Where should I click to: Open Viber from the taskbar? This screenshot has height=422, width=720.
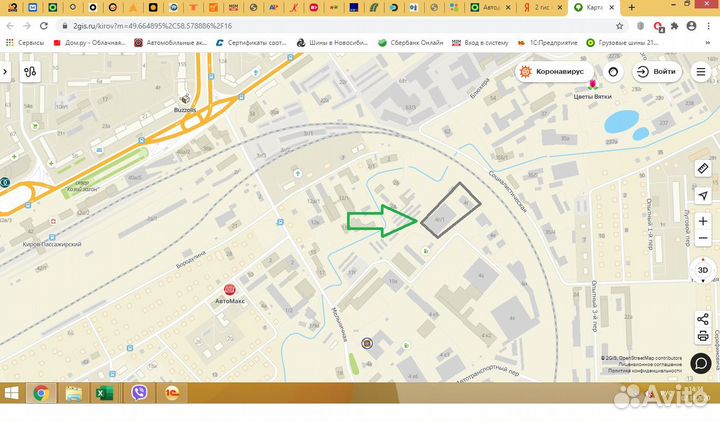pyautogui.click(x=138, y=394)
